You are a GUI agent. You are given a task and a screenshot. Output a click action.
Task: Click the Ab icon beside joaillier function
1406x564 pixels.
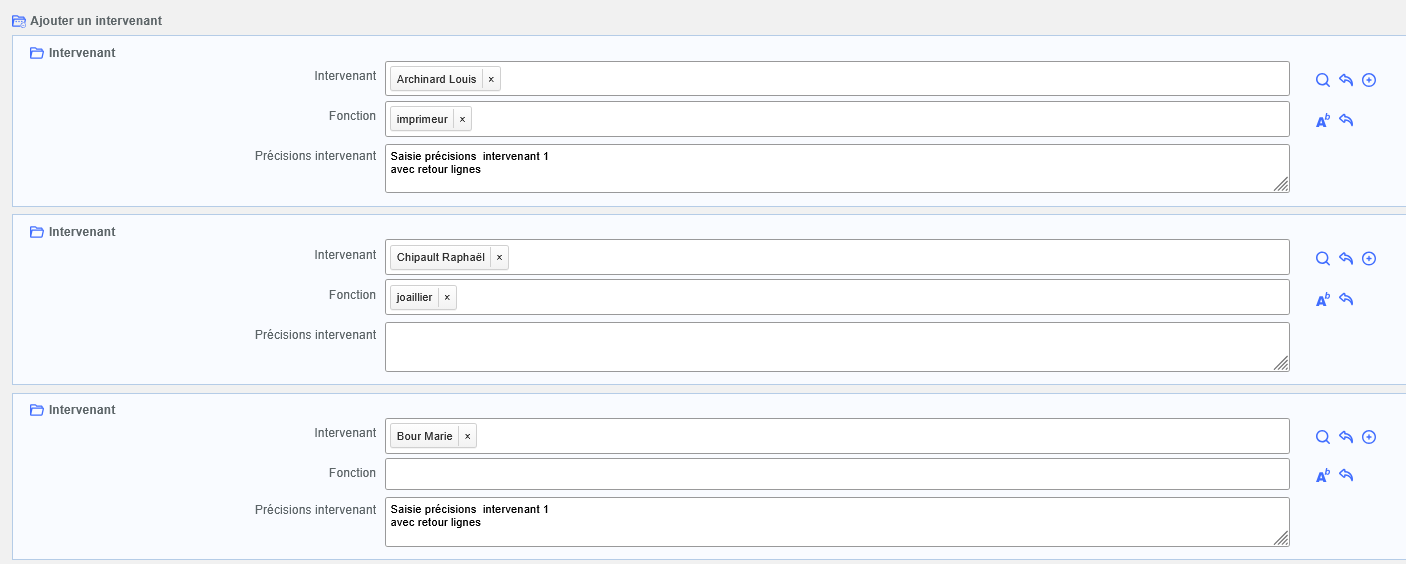pos(1322,299)
